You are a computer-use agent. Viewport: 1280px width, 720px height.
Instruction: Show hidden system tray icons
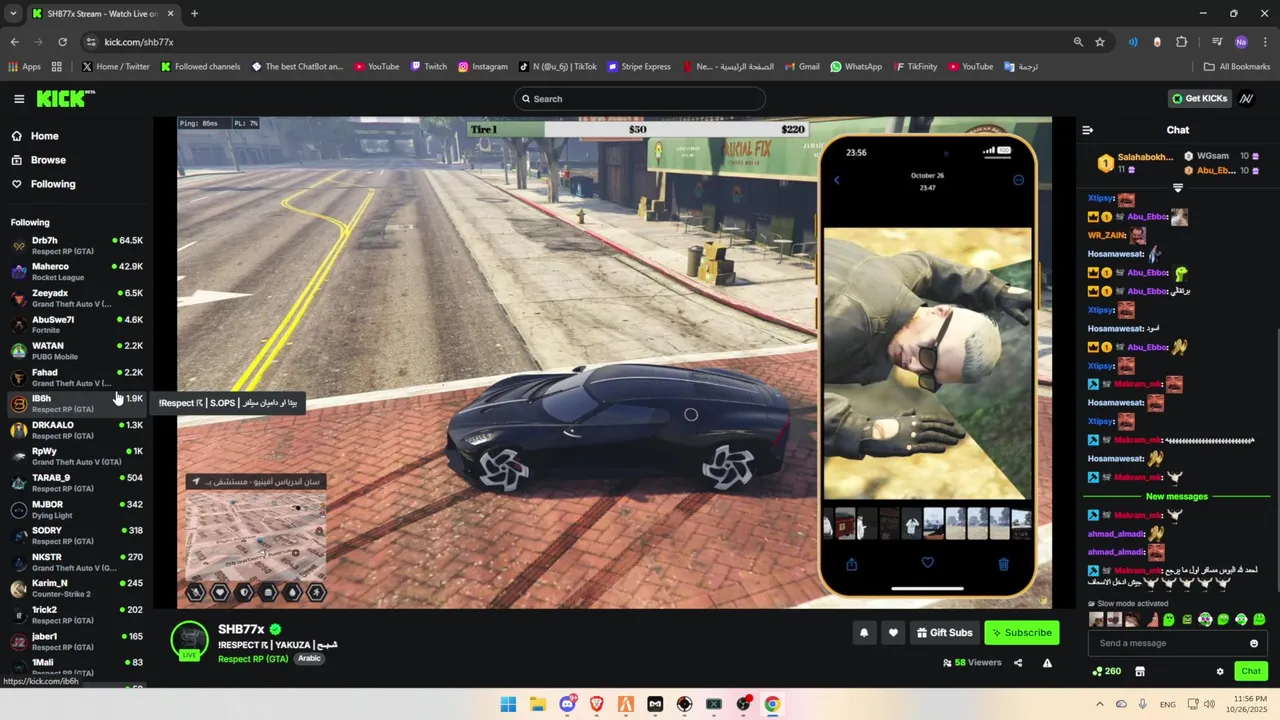(1100, 704)
